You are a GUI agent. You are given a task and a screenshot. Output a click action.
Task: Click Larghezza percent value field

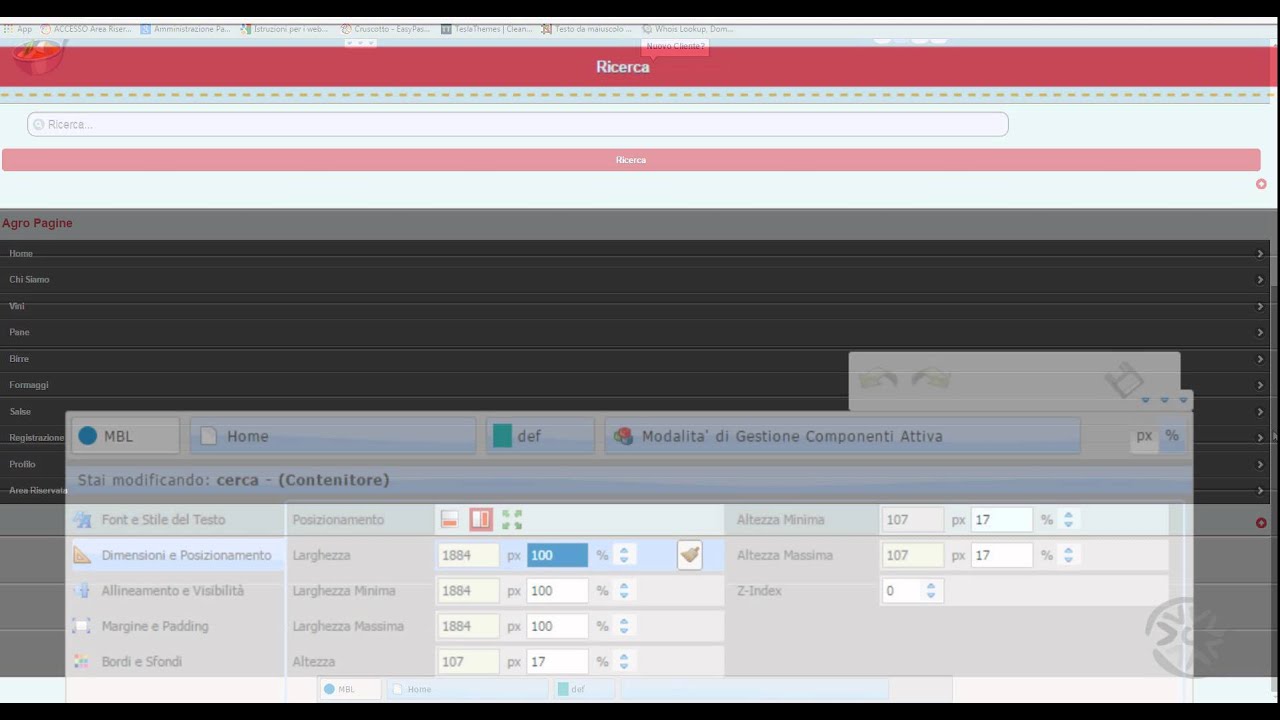pos(557,555)
